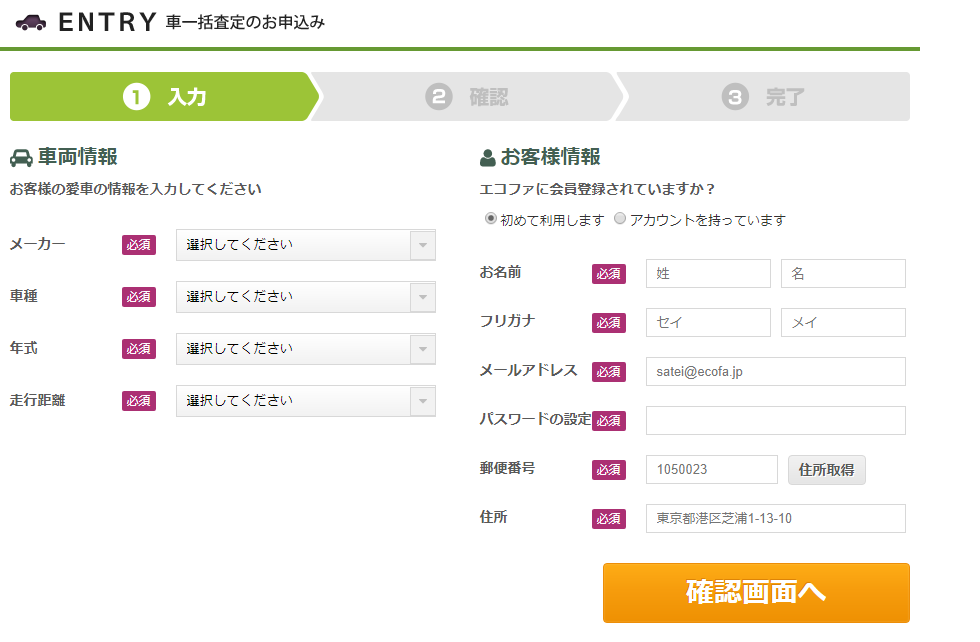Screen dimensions: 980x642
Task: Click the 姓 last name input field
Action: [x=708, y=273]
